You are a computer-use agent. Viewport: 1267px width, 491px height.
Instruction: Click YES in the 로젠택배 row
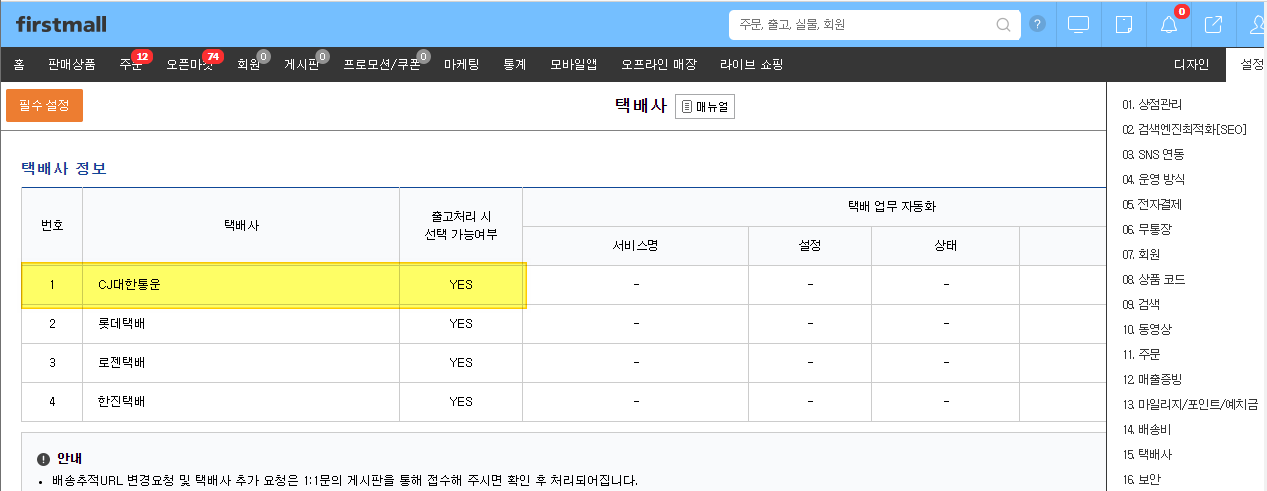461,363
